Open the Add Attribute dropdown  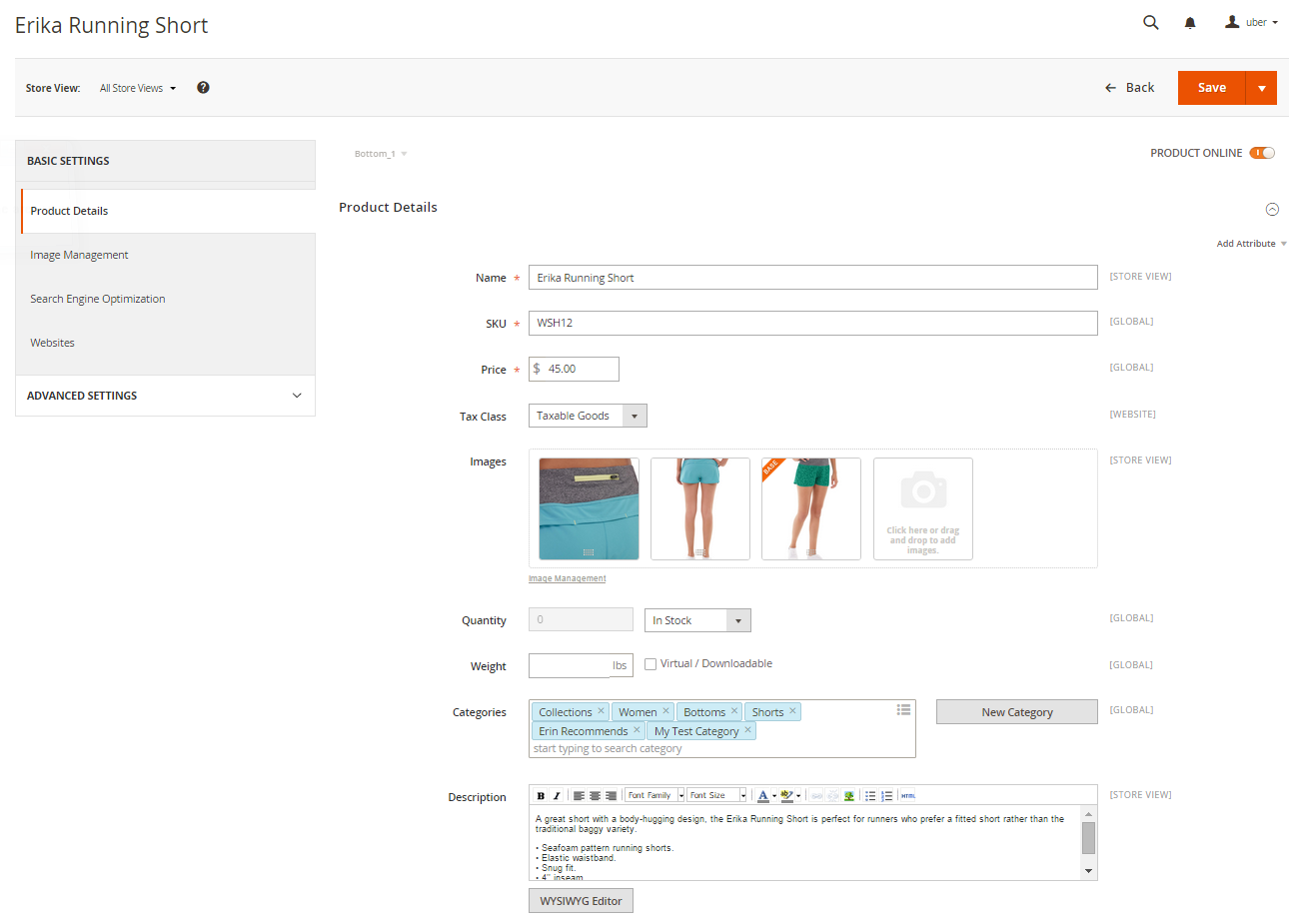coord(1251,244)
